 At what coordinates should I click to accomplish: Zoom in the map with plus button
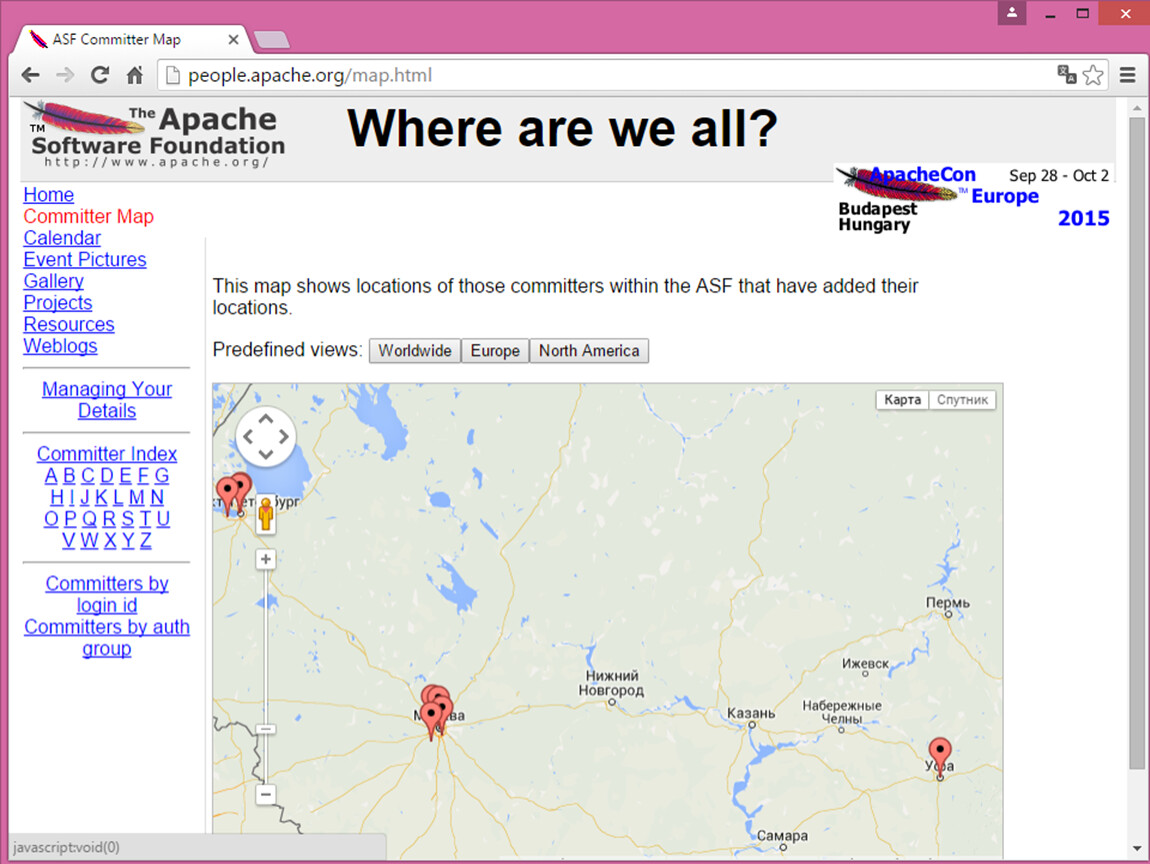point(266,560)
